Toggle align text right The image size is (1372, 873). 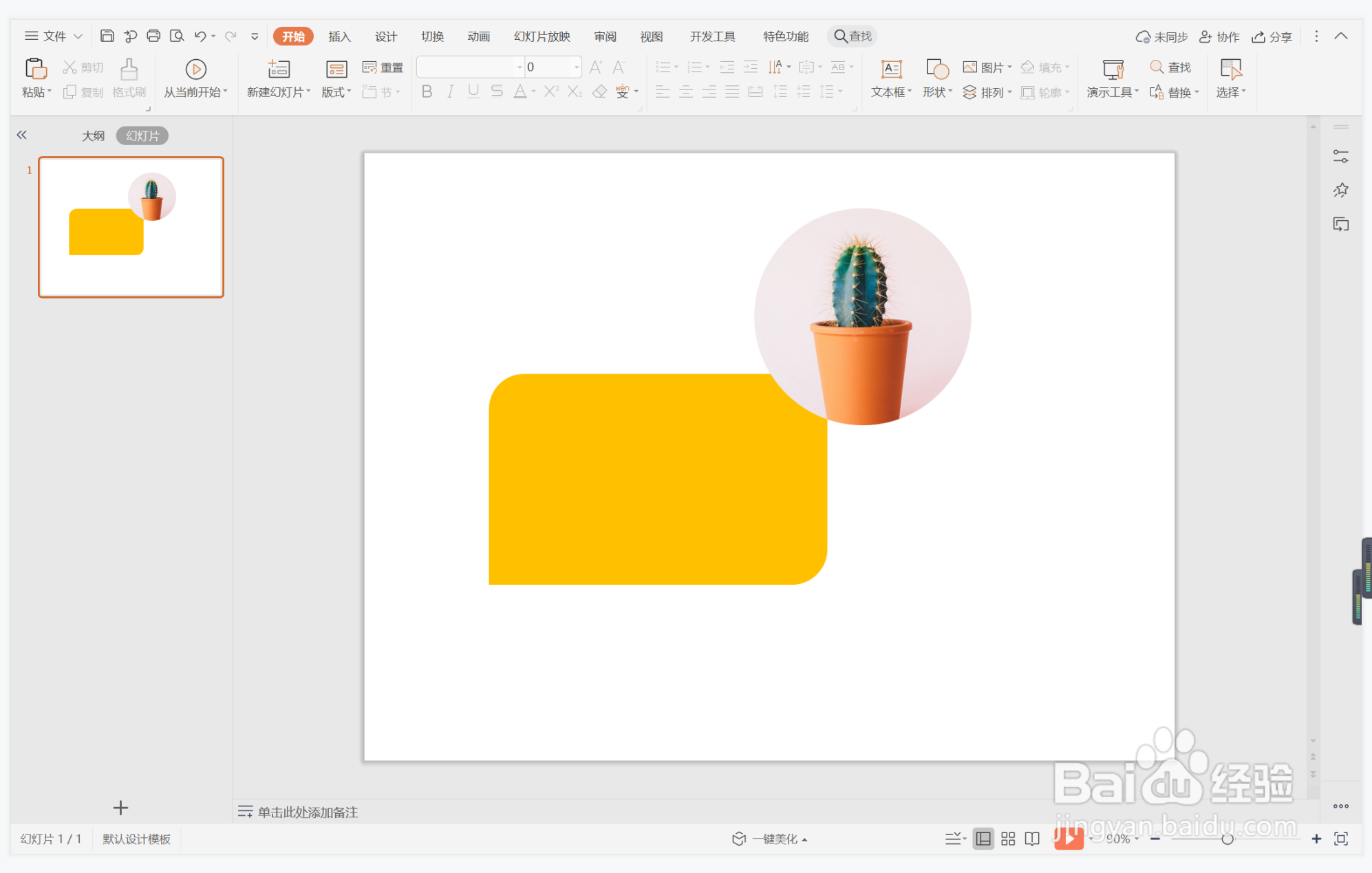tap(709, 91)
